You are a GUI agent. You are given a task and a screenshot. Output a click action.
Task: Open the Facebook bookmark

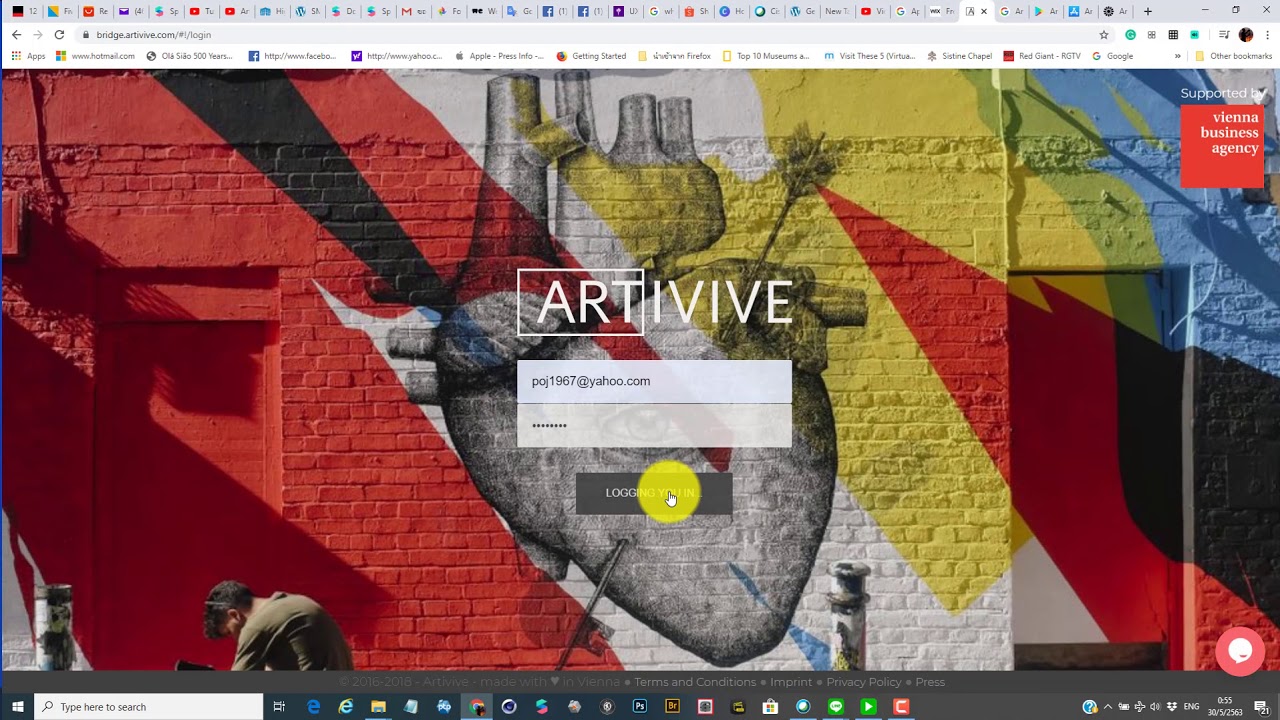[x=293, y=56]
